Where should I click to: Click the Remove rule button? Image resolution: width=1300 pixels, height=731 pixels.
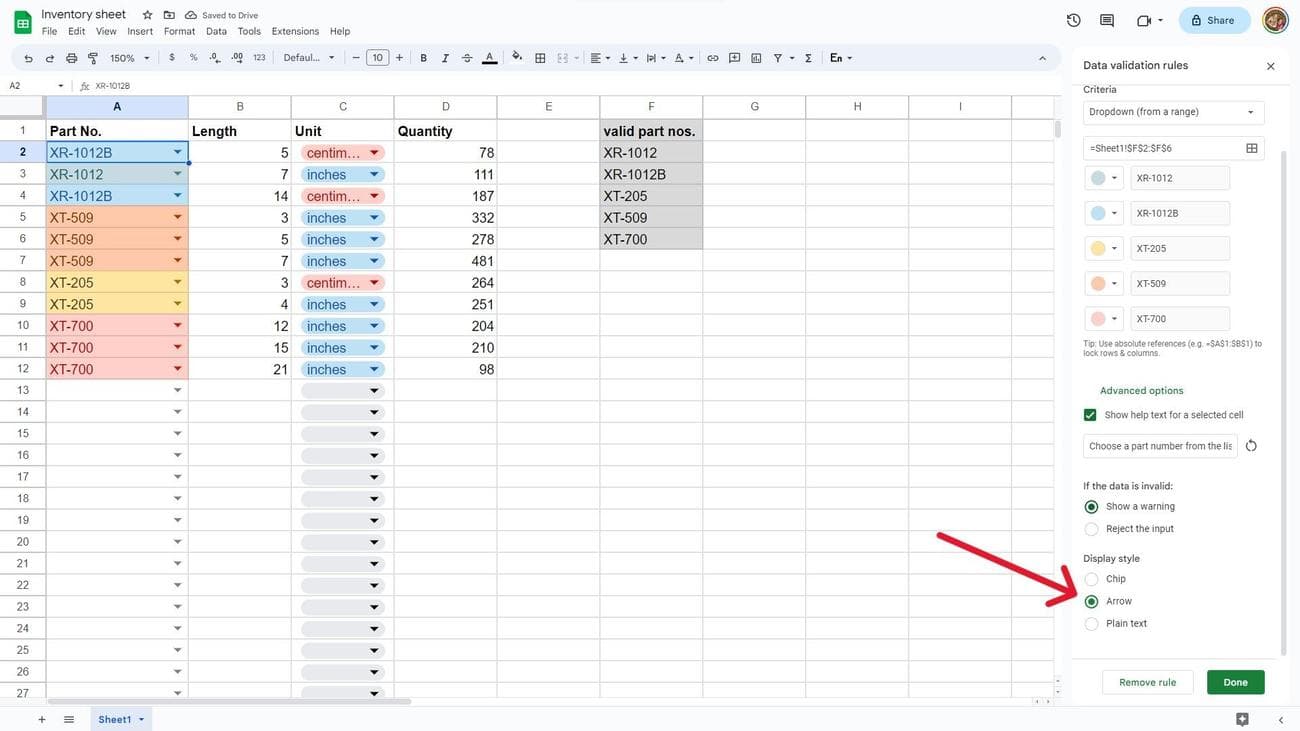[1147, 682]
